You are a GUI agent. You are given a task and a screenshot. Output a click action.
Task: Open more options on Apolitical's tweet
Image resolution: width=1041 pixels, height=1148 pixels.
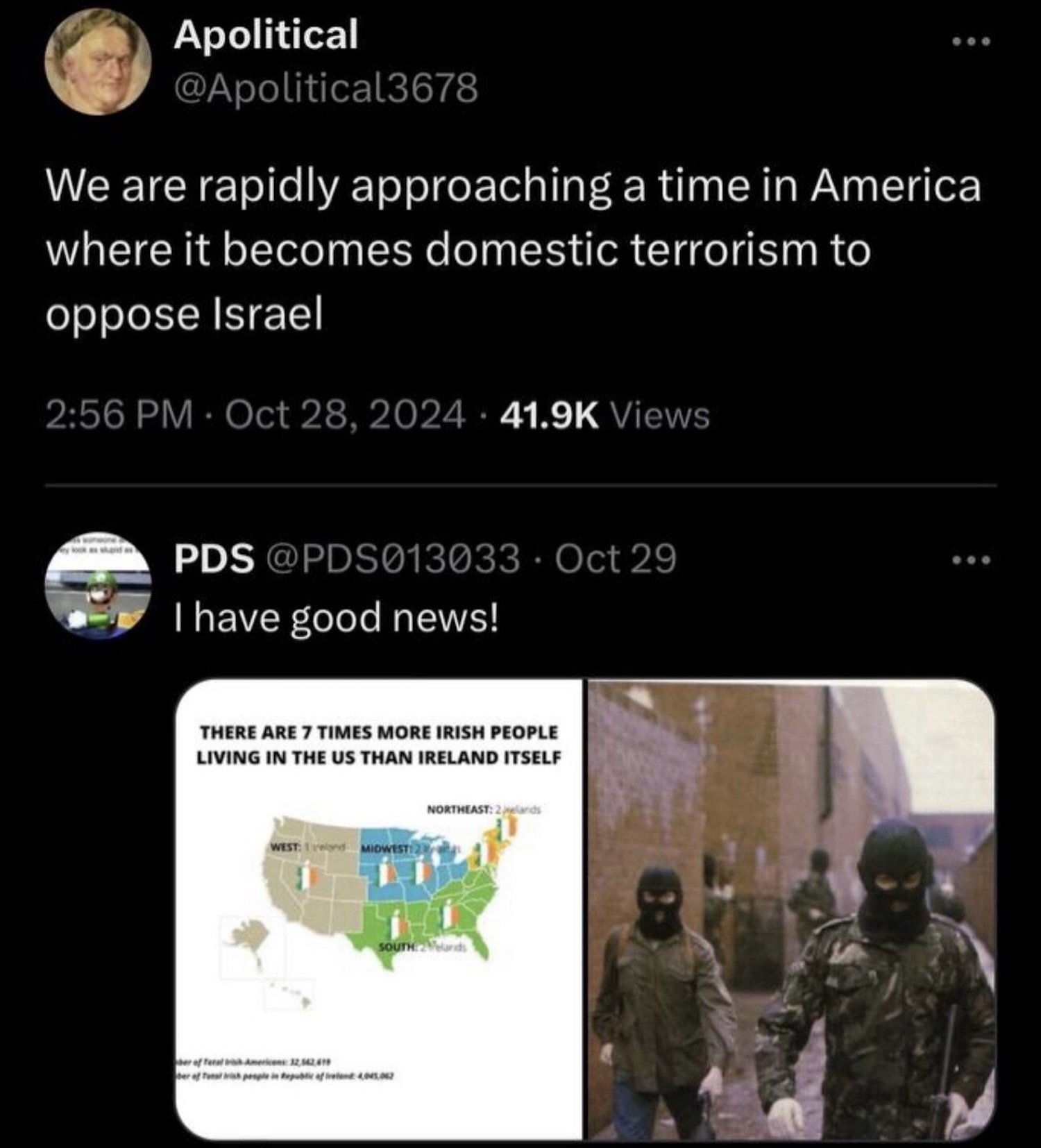[x=972, y=42]
